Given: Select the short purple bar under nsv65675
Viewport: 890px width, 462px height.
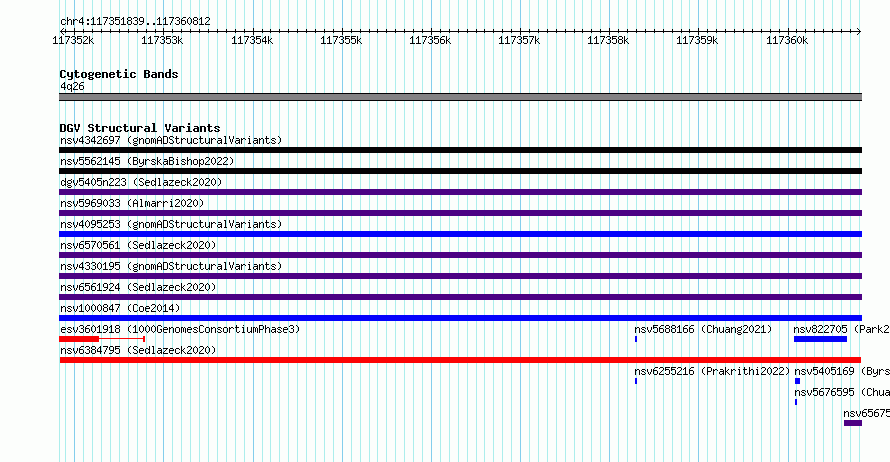Looking at the screenshot, I should [x=853, y=423].
